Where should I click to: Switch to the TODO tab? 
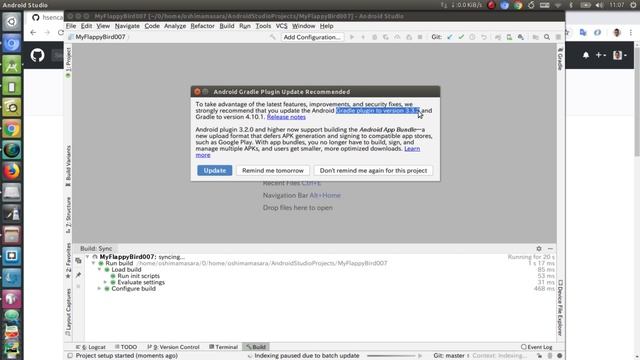click(126, 347)
